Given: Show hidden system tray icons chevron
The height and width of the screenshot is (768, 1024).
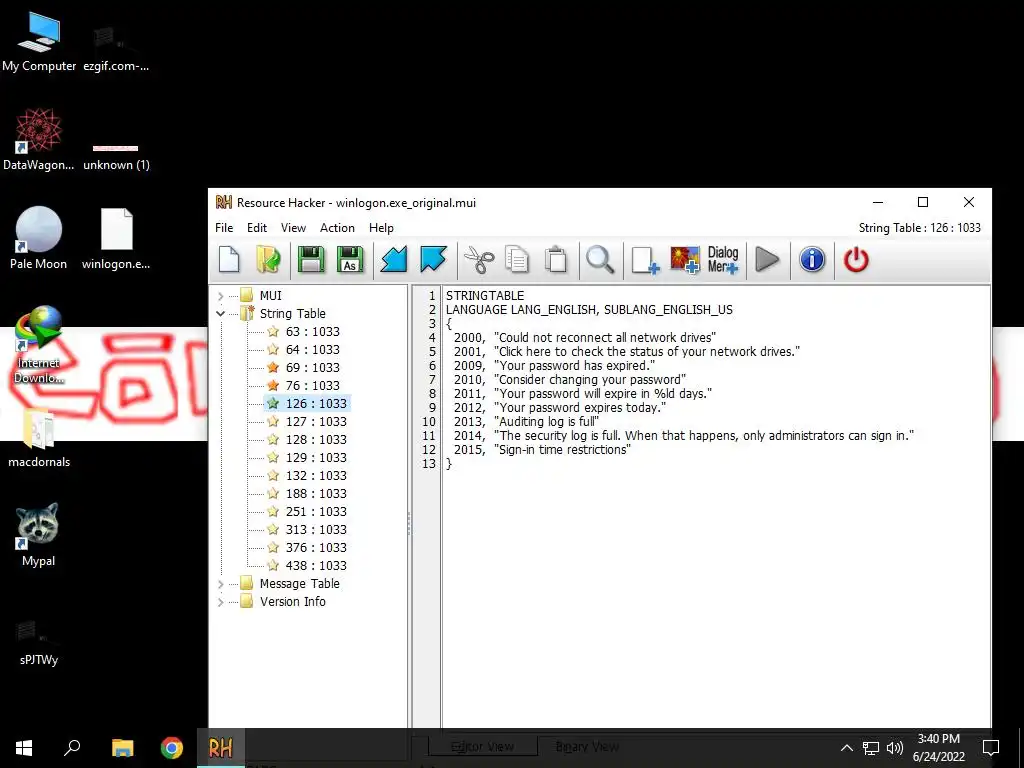Looking at the screenshot, I should click(846, 748).
